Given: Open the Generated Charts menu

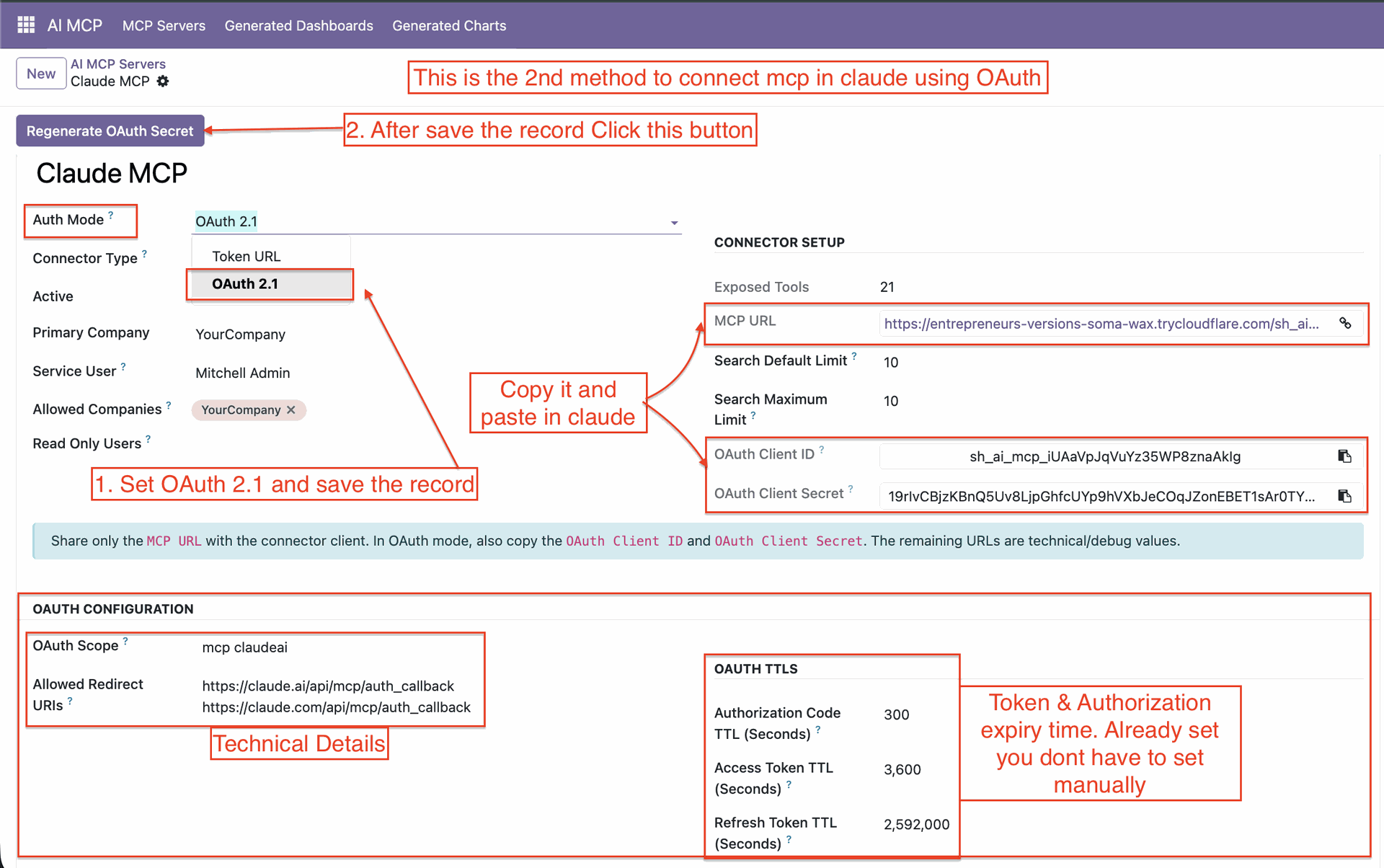Looking at the screenshot, I should pyautogui.click(x=449, y=25).
